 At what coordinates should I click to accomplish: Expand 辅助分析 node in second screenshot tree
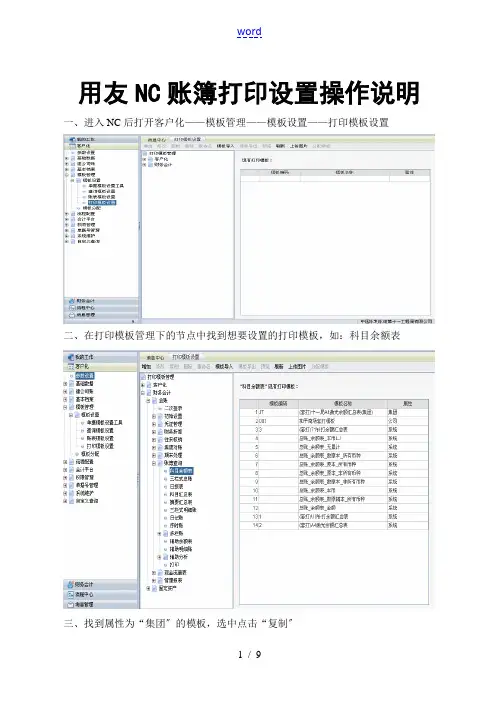159,557
